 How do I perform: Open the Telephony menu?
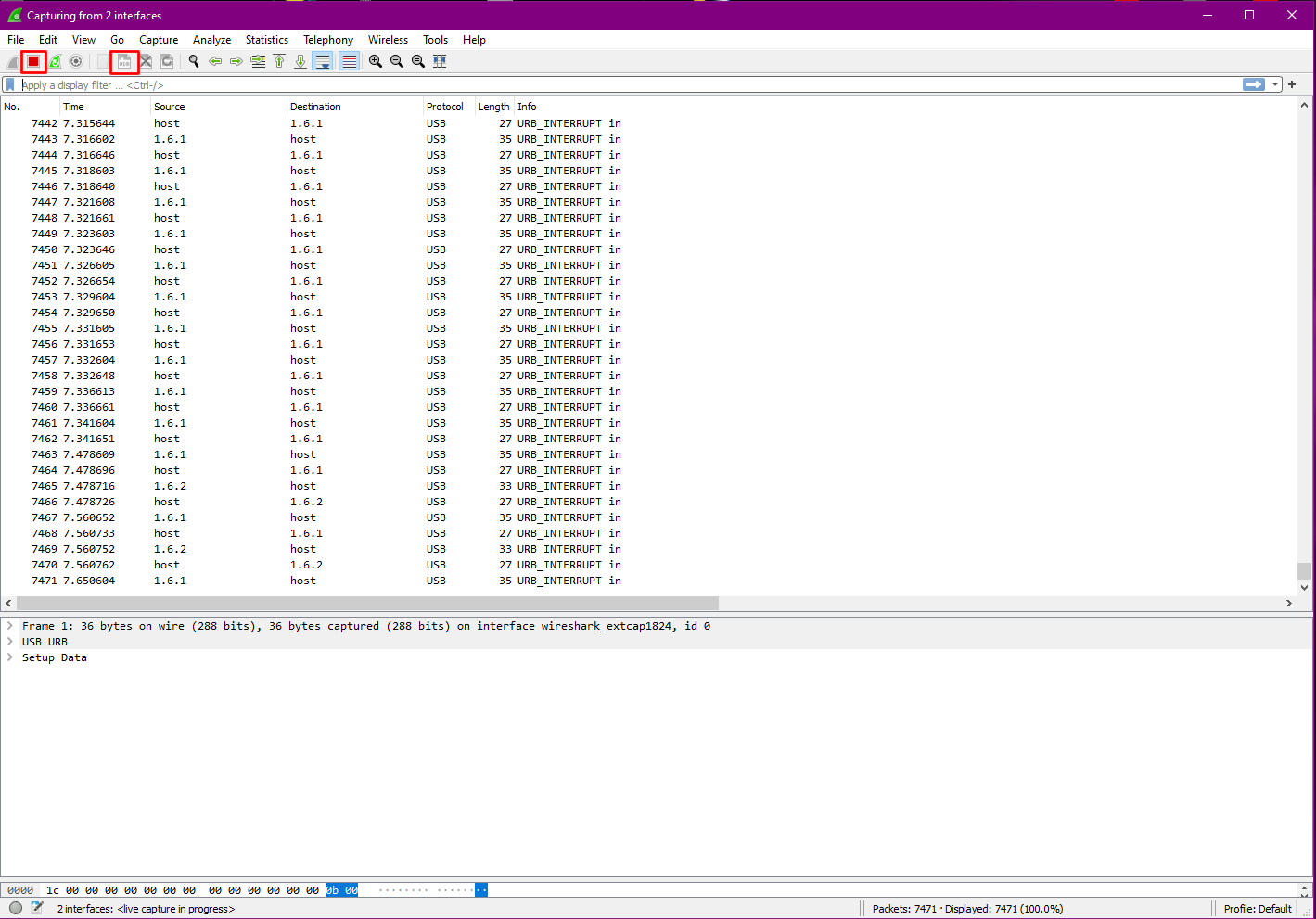328,40
